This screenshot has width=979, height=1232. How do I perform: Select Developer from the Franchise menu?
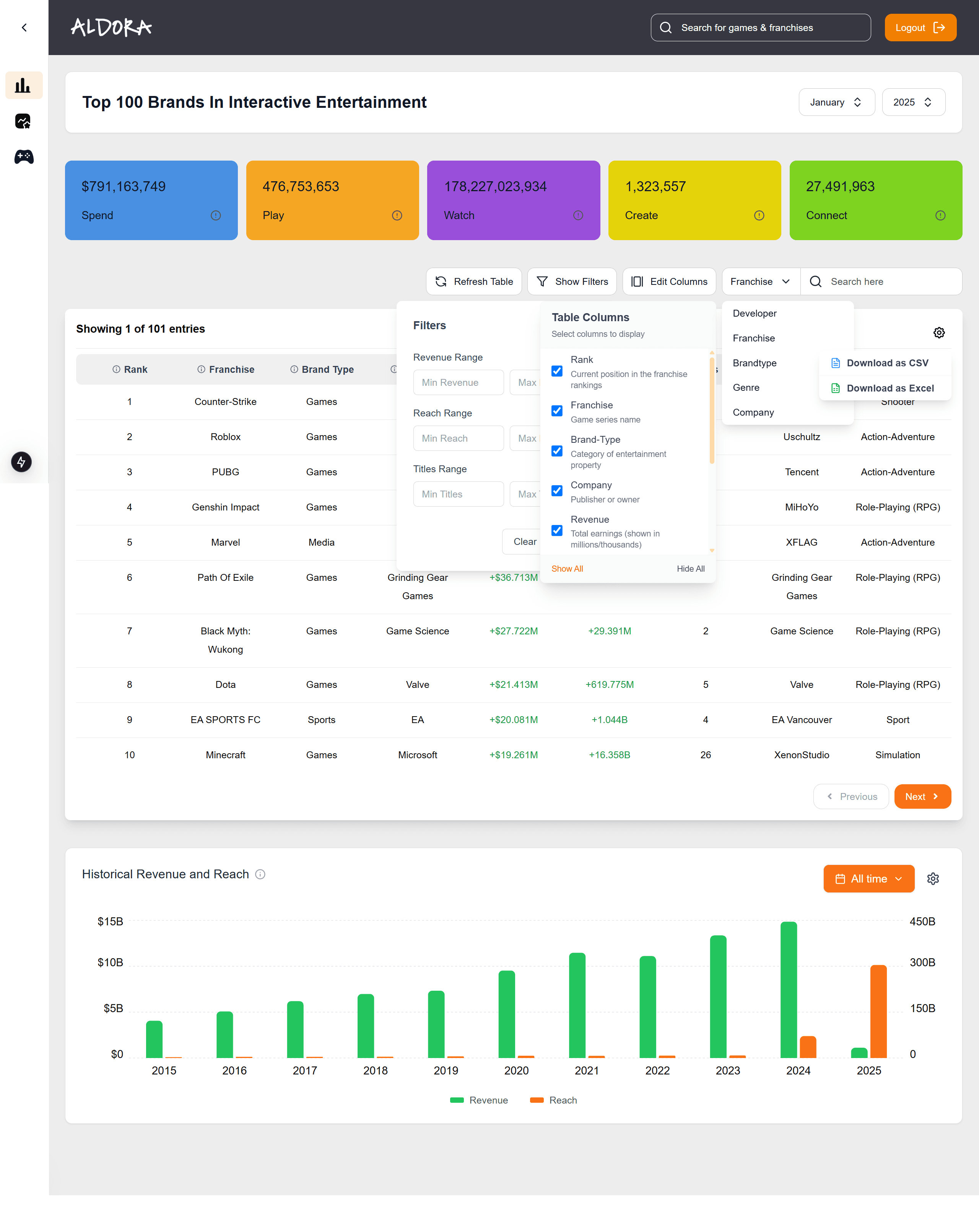click(x=755, y=313)
